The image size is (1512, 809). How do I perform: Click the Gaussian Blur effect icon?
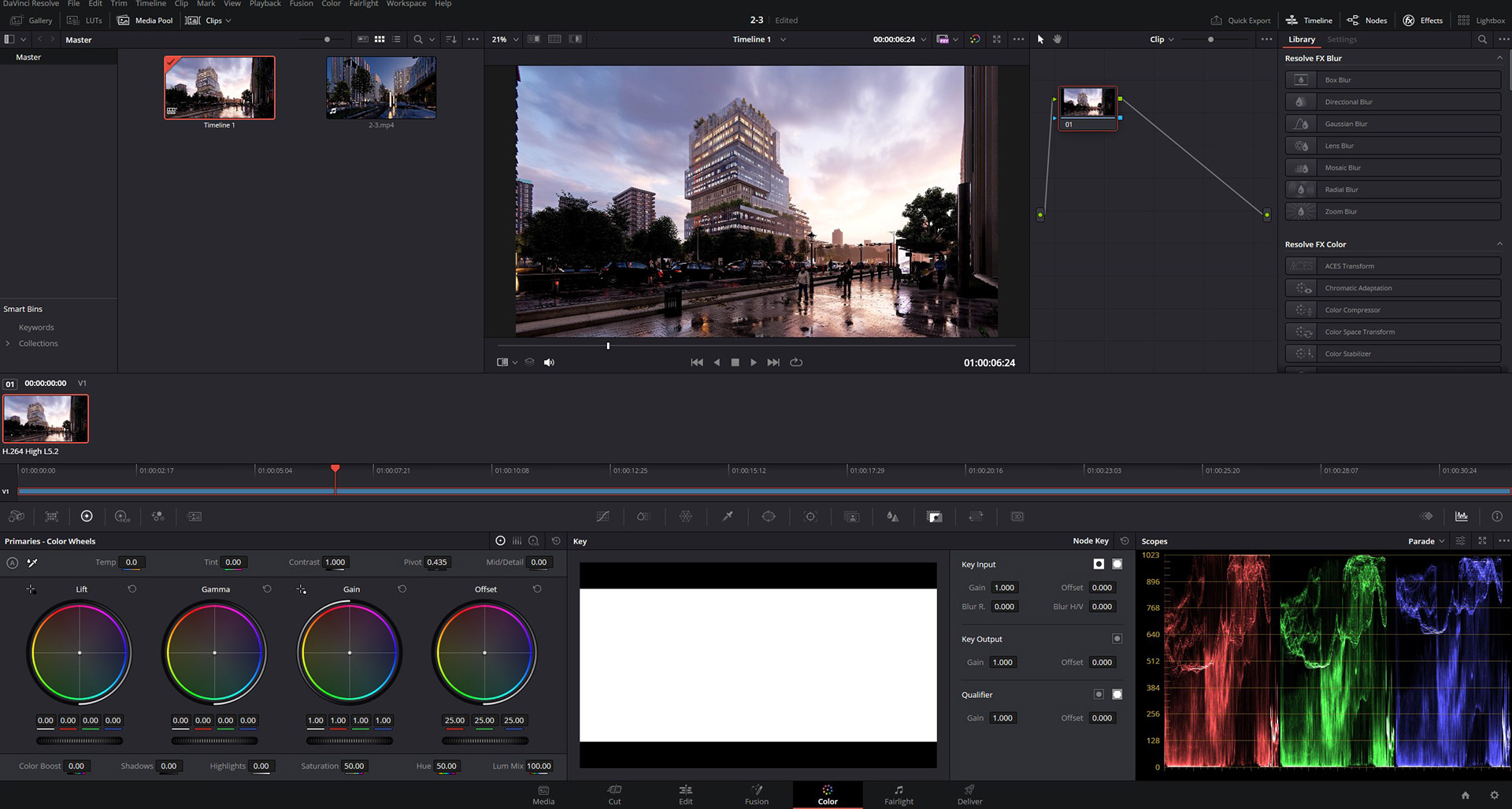[1301, 124]
